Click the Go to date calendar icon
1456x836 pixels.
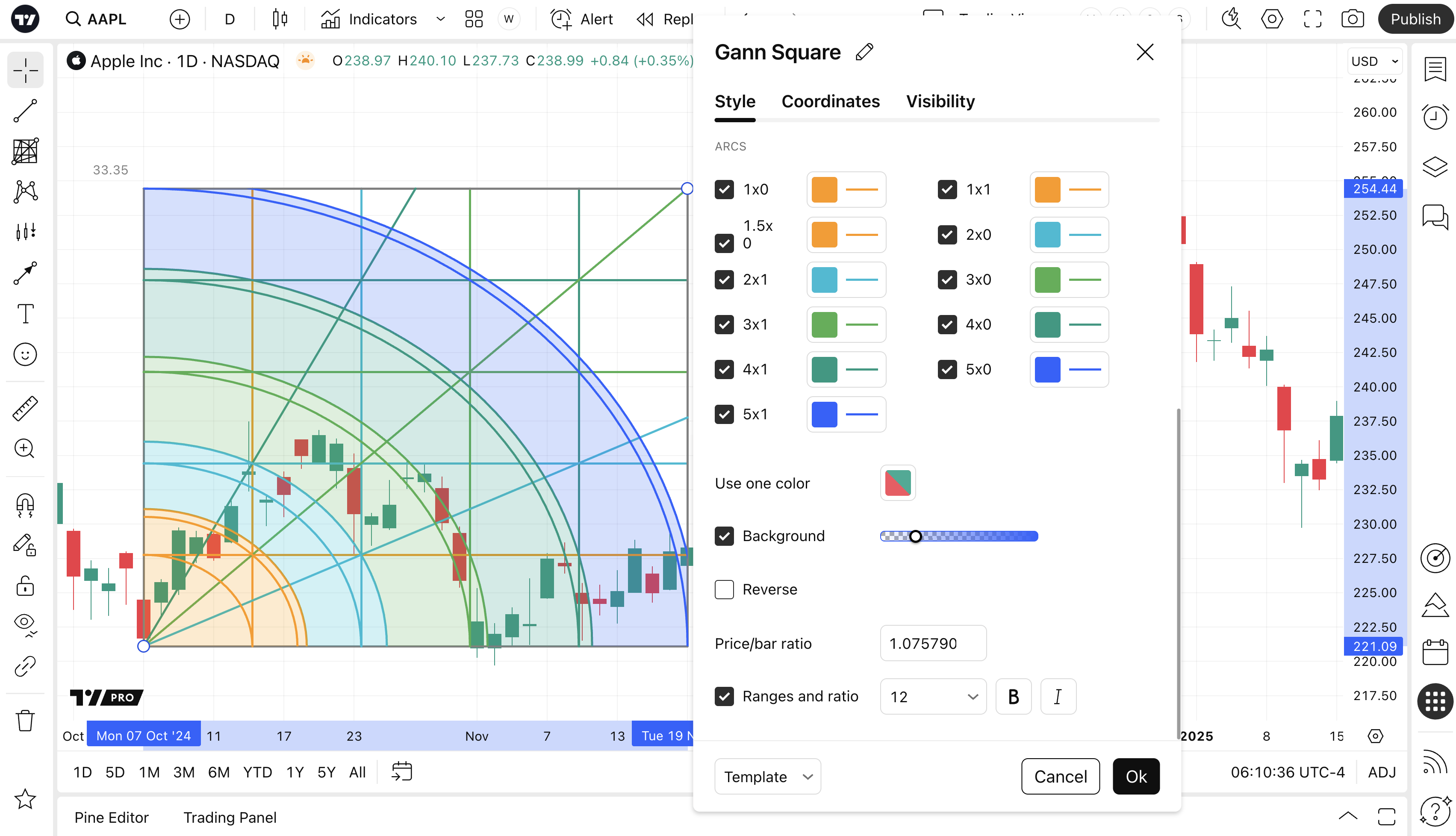[x=401, y=772]
